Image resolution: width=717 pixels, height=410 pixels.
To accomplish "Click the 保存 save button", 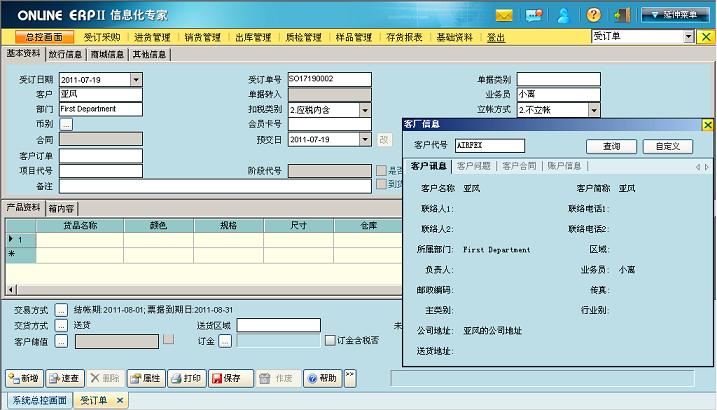I will point(226,379).
